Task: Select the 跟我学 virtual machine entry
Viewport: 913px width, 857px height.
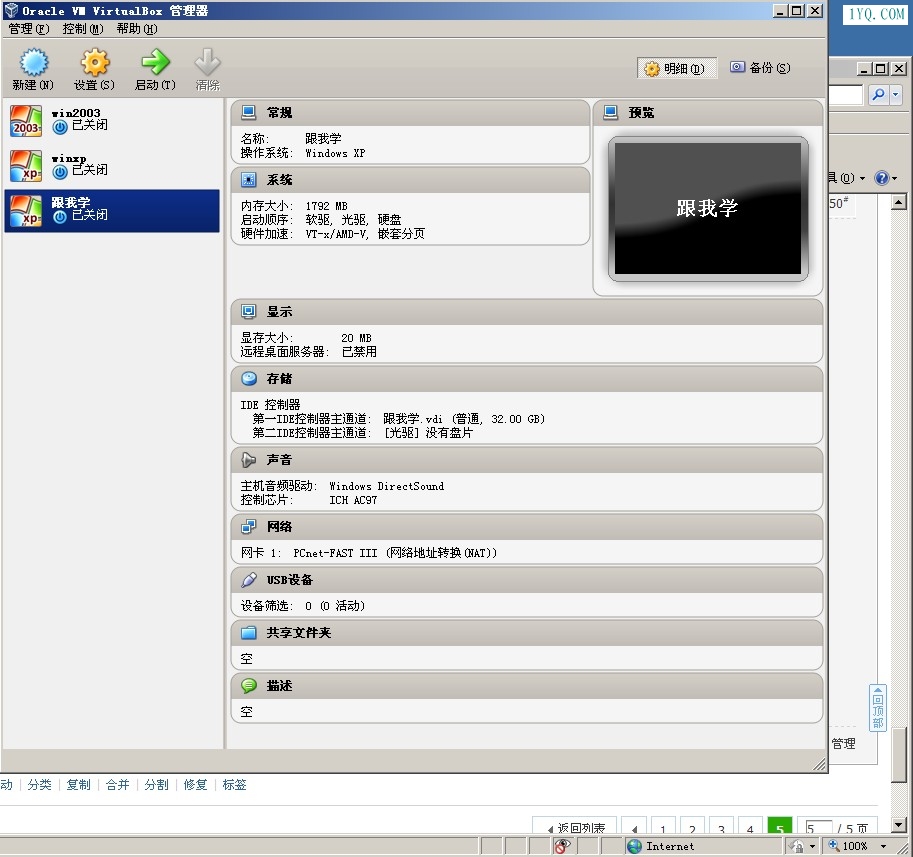Action: [112, 211]
